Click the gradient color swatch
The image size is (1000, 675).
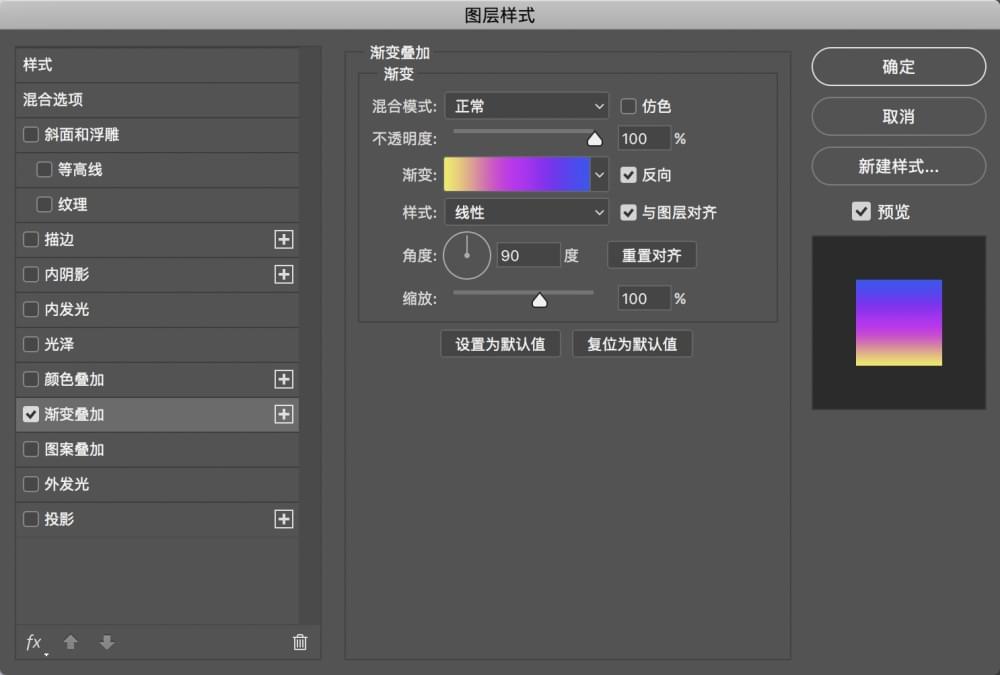tap(517, 174)
